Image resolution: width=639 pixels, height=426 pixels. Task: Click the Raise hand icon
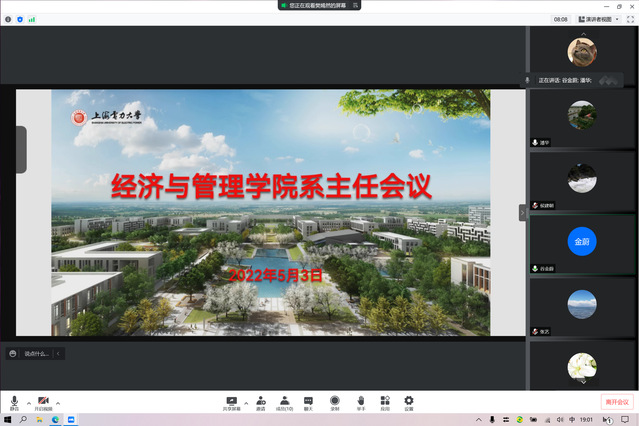click(360, 401)
